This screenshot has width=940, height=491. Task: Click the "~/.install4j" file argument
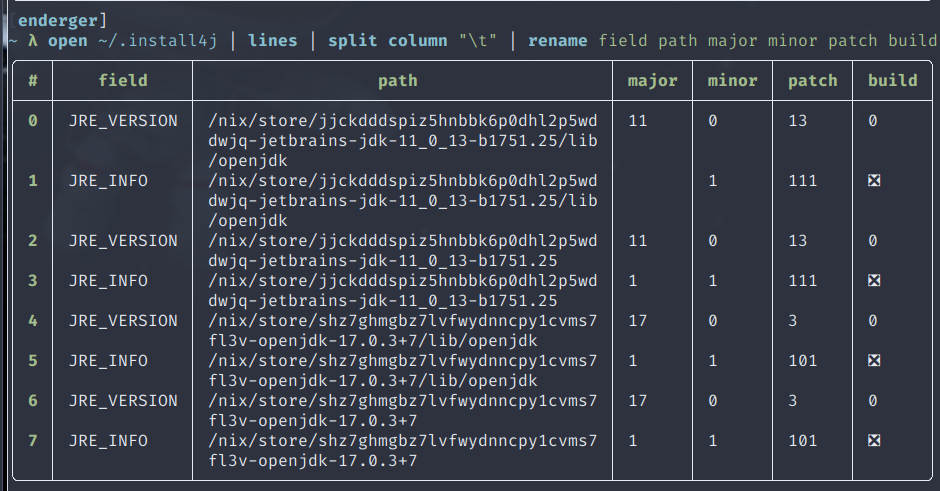(x=158, y=41)
